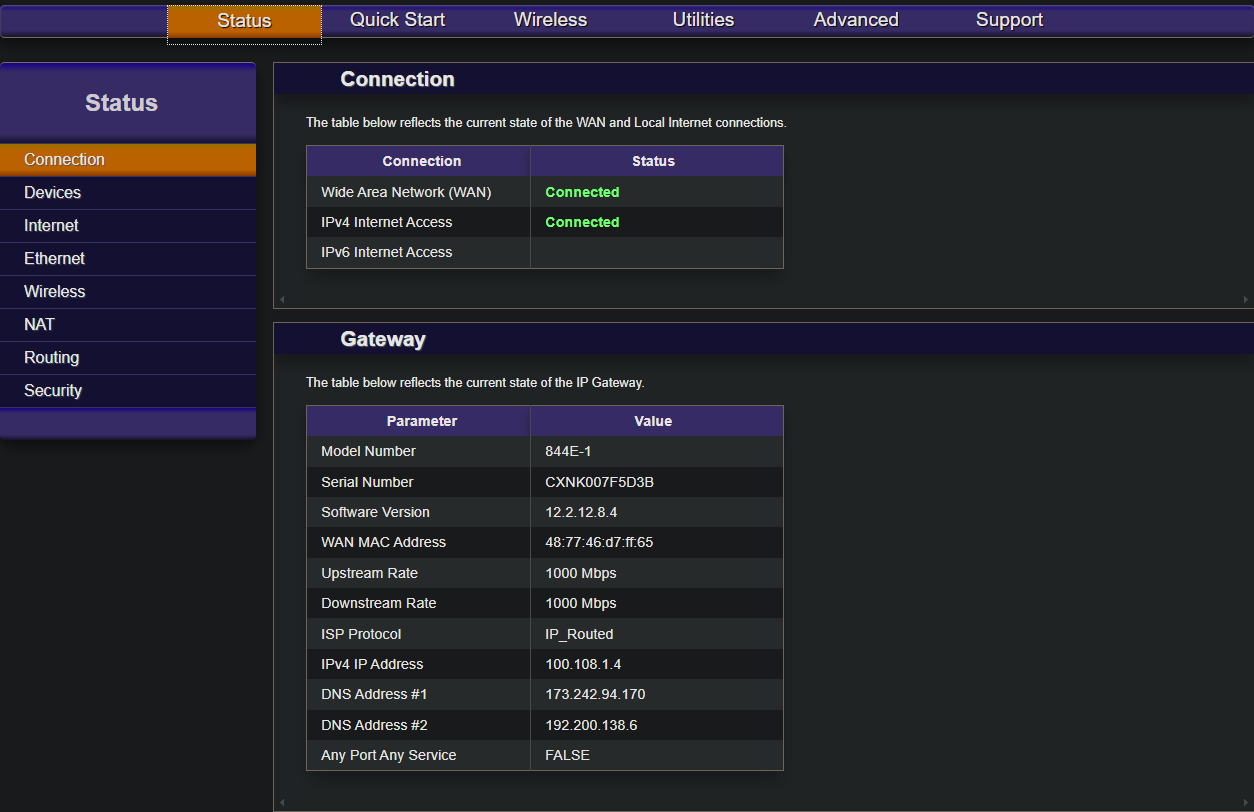Select Connection in the left sidebar
The image size is (1254, 812).
(x=65, y=160)
